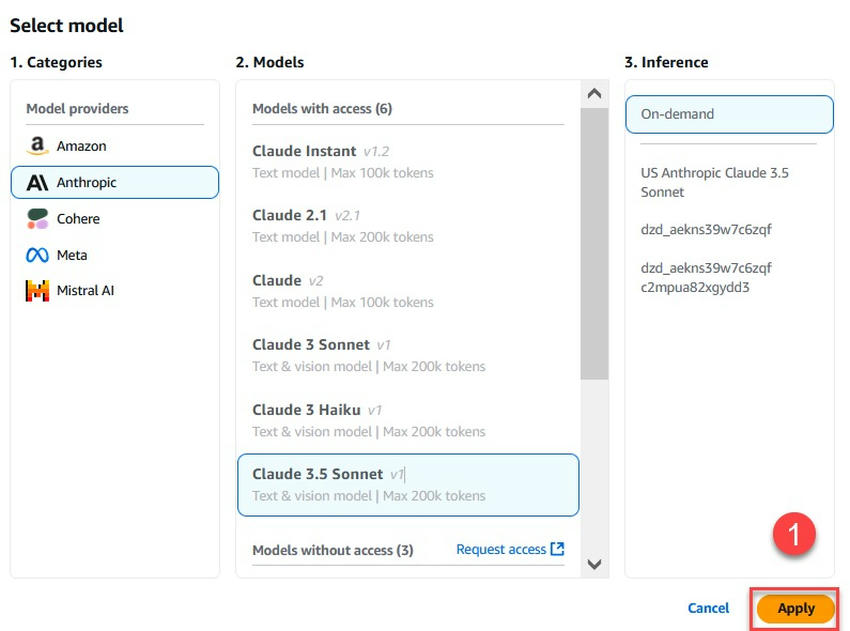Click the Cohere provider logo
Image resolution: width=850 pixels, height=631 pixels.
[x=37, y=218]
